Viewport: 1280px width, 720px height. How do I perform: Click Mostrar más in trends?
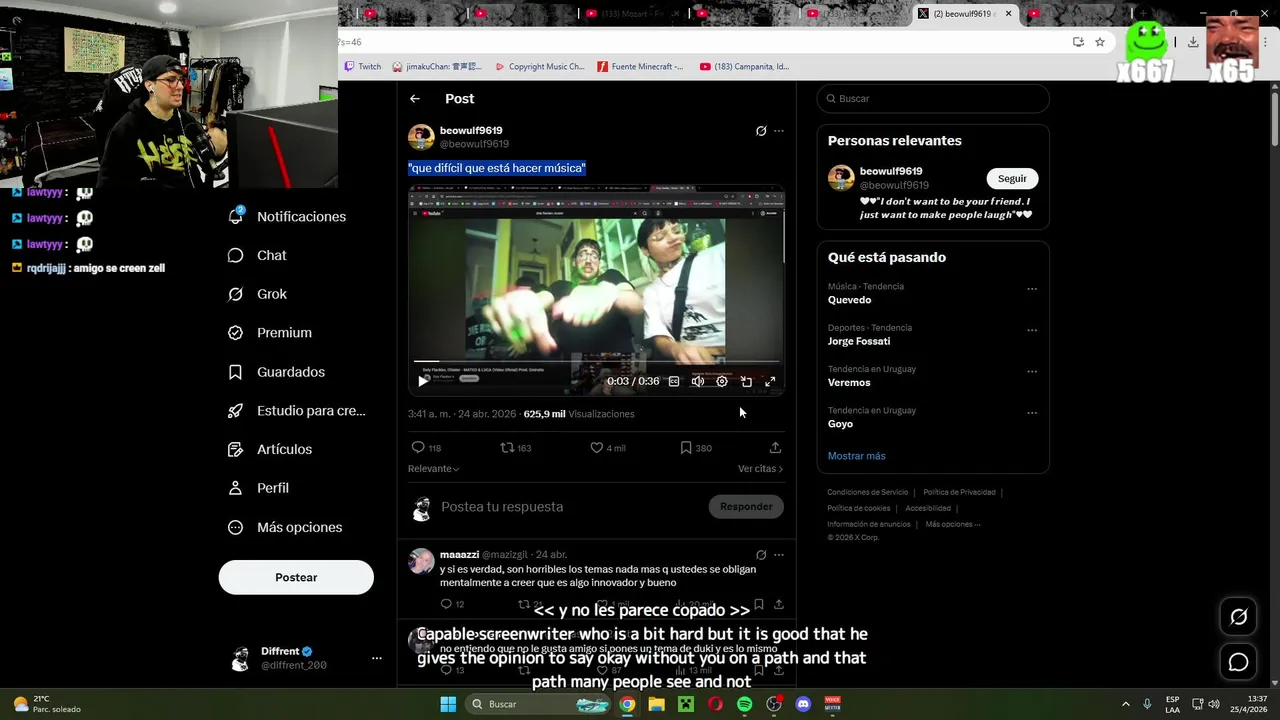pos(856,456)
